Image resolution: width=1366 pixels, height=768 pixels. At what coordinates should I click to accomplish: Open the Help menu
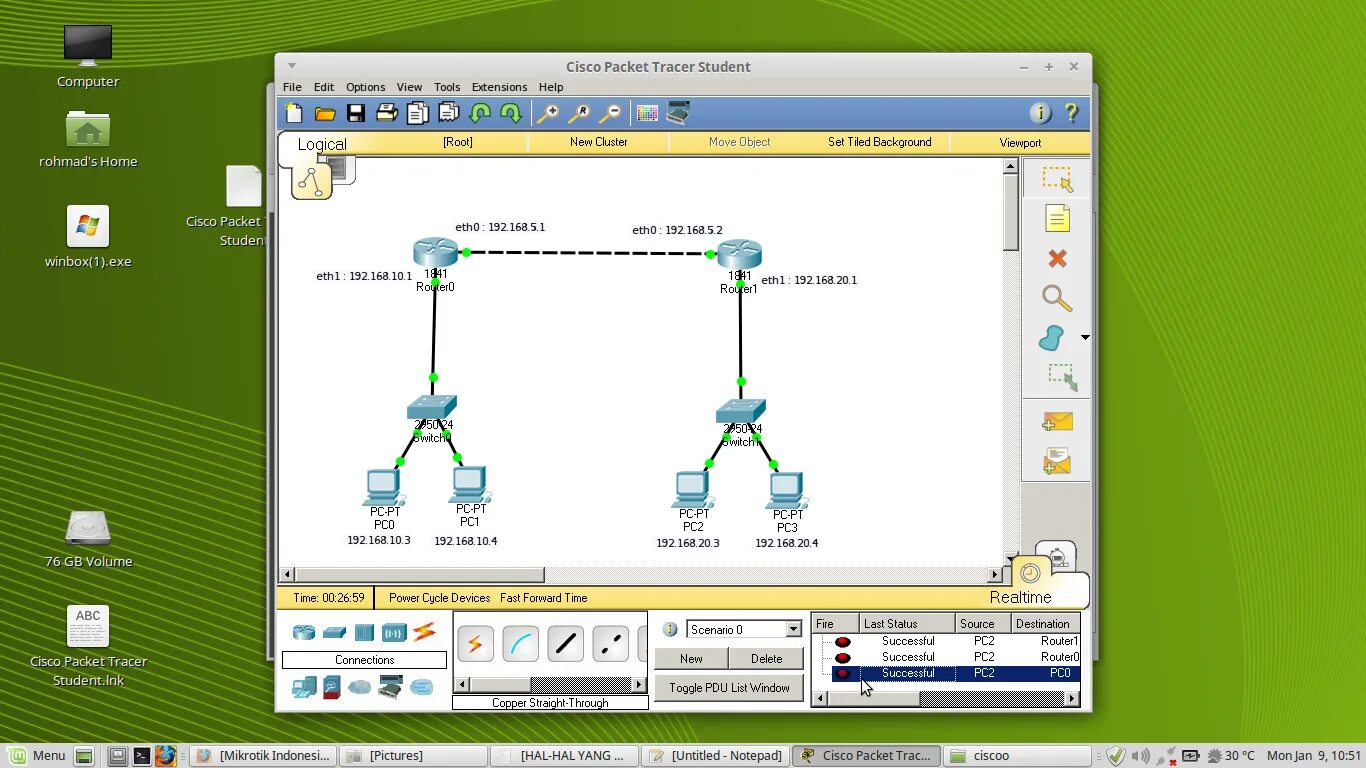tap(551, 87)
